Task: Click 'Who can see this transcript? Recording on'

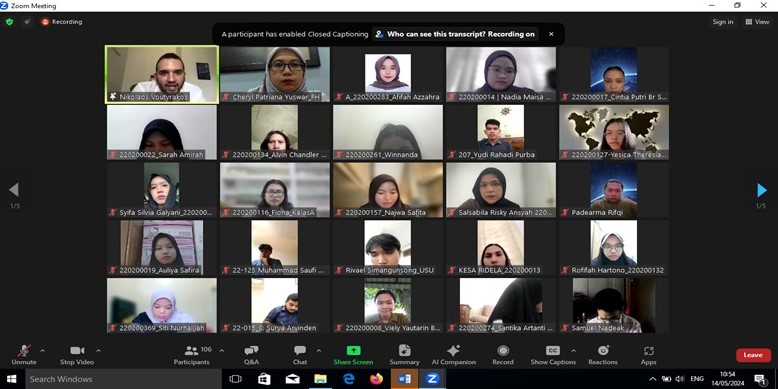Action: pos(455,34)
